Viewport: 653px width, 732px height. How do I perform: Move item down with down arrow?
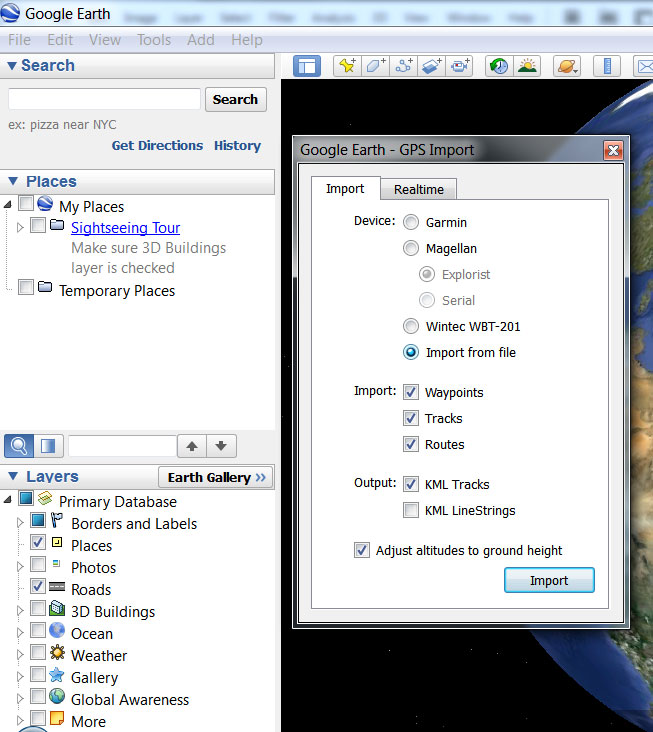[221, 446]
